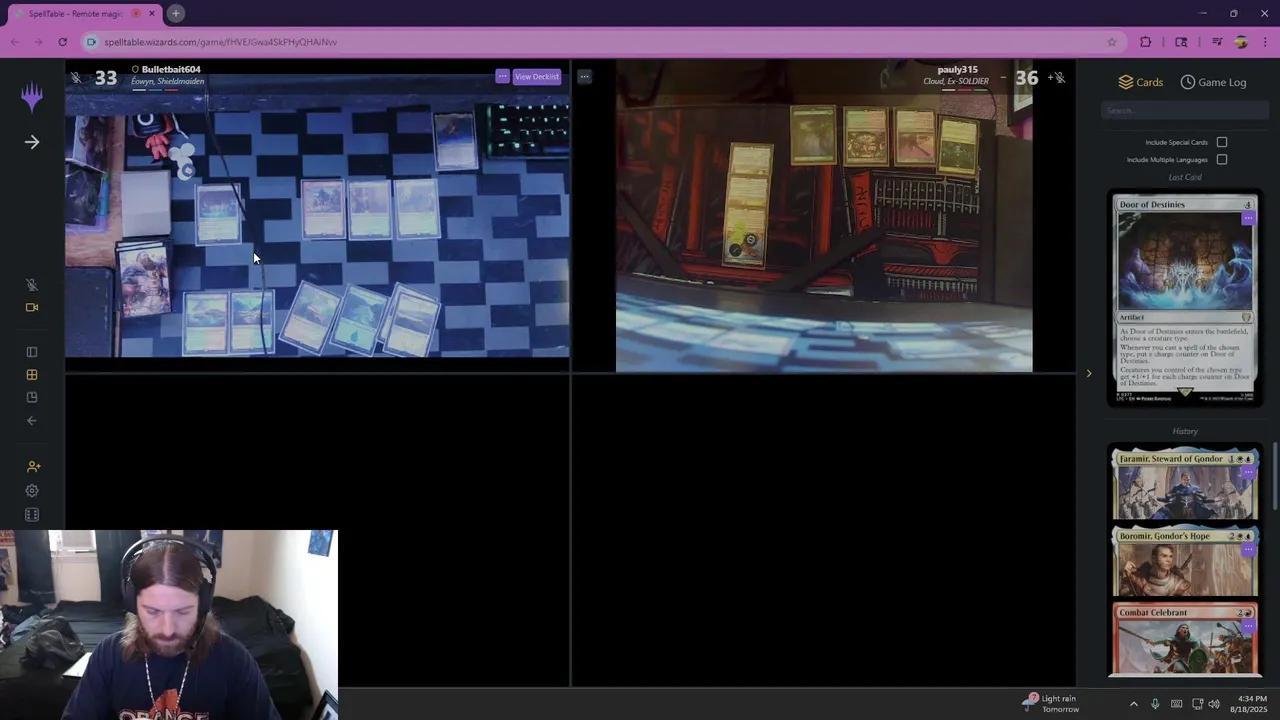
Task: Bookmark this page with star icon
Action: pyautogui.click(x=1111, y=42)
